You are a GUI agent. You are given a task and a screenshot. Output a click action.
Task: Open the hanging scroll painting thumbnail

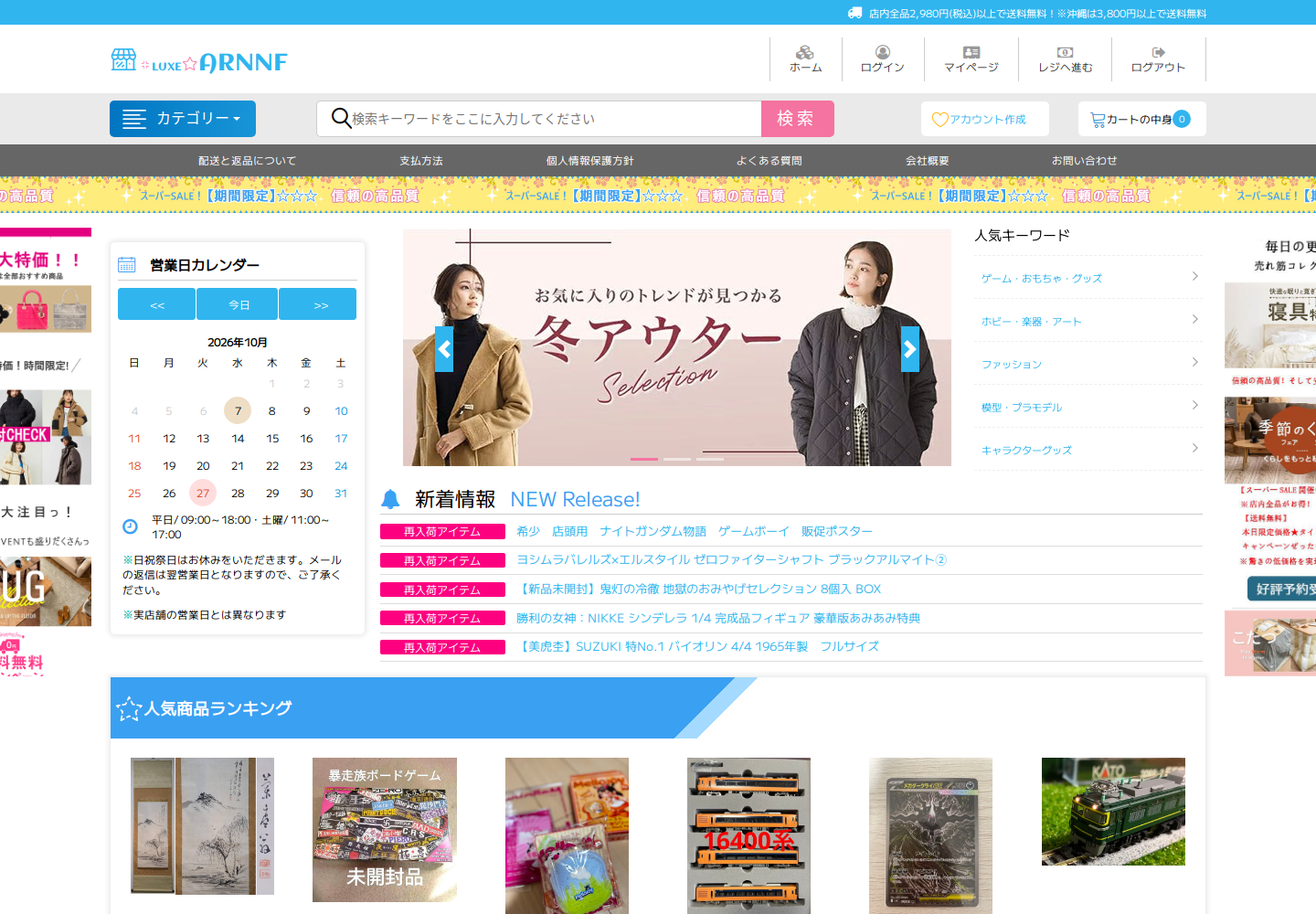tap(202, 826)
